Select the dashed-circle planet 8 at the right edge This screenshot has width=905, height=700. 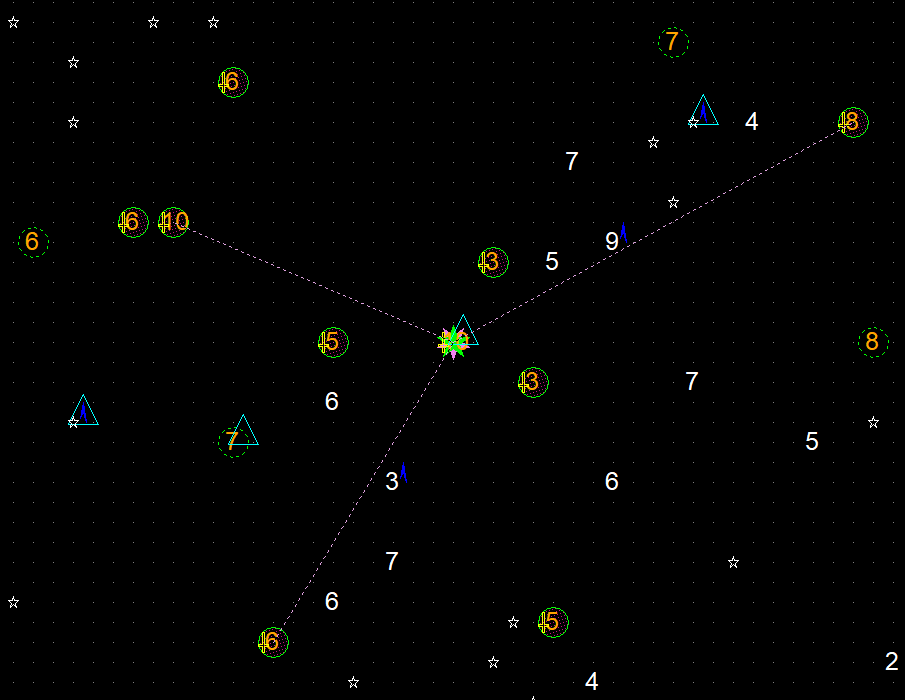coord(873,342)
